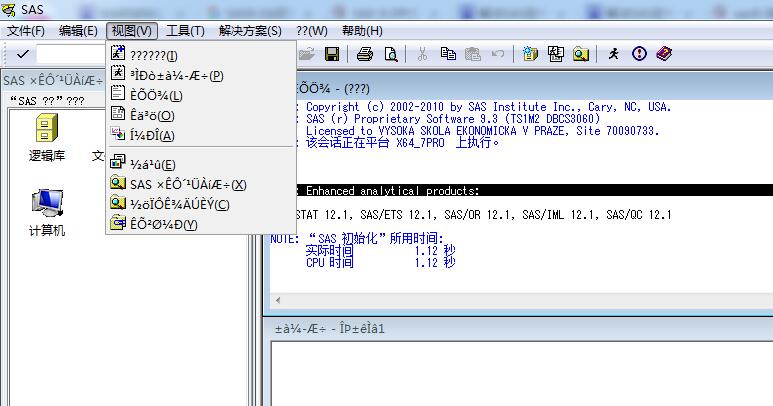Choose the View menu item ending in (P)

pyautogui.click(x=201, y=75)
